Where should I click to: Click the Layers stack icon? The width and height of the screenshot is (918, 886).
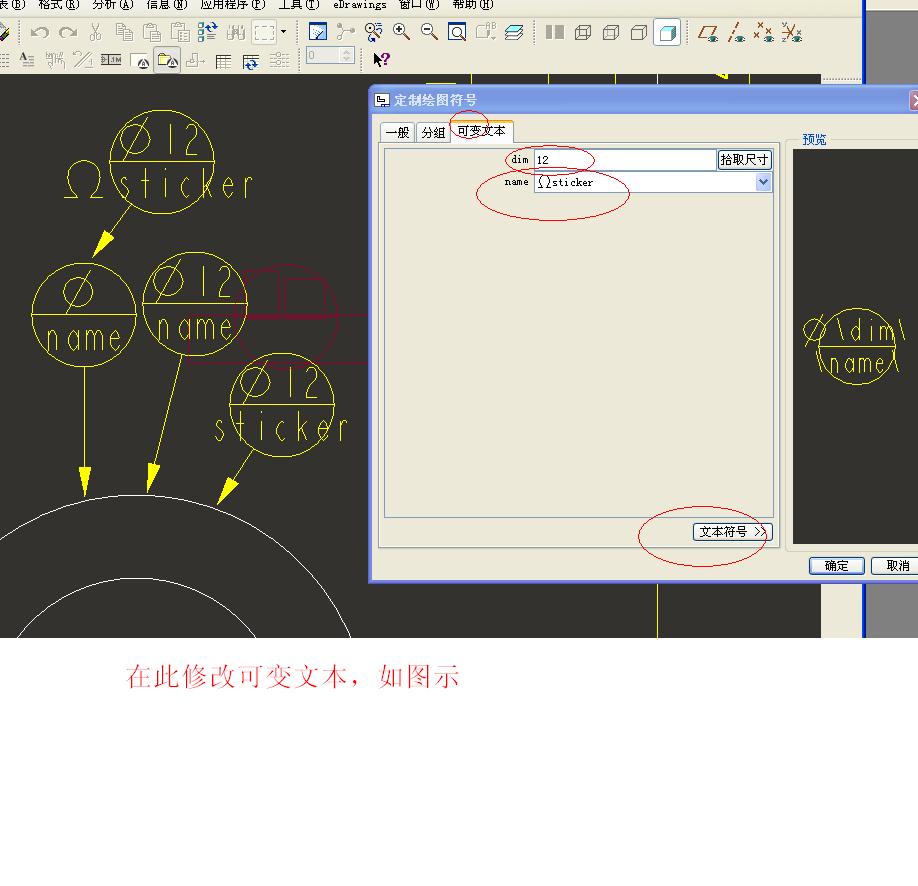tap(513, 32)
